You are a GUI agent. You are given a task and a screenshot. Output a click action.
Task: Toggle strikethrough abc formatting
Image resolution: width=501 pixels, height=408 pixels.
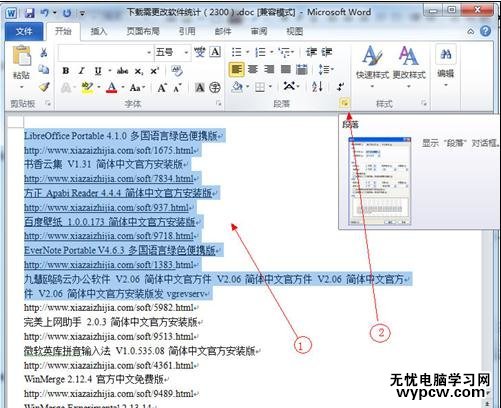pyautogui.click(x=122, y=71)
